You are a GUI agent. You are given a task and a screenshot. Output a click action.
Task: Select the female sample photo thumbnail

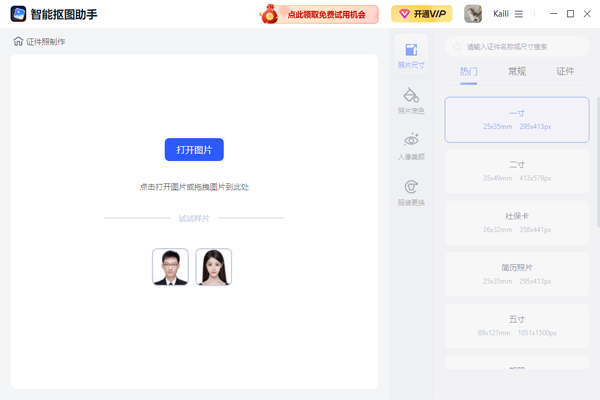pyautogui.click(x=213, y=266)
